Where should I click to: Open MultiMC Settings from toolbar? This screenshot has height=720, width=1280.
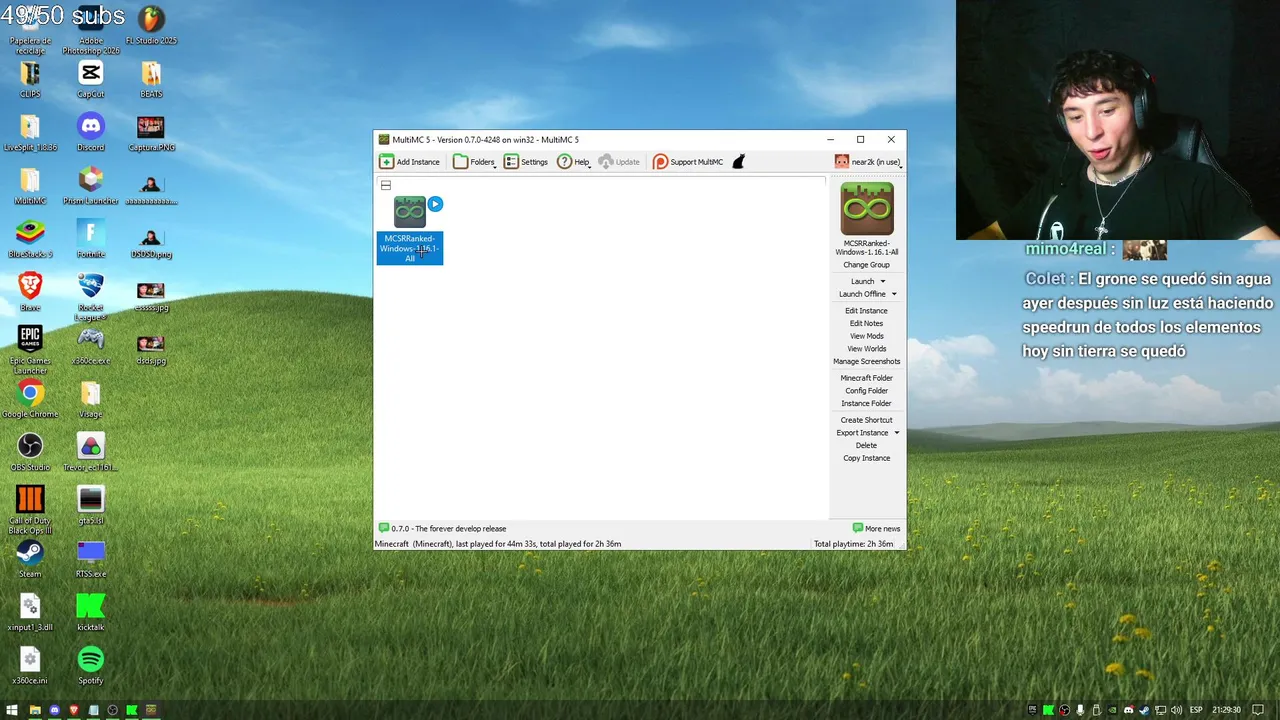[526, 162]
